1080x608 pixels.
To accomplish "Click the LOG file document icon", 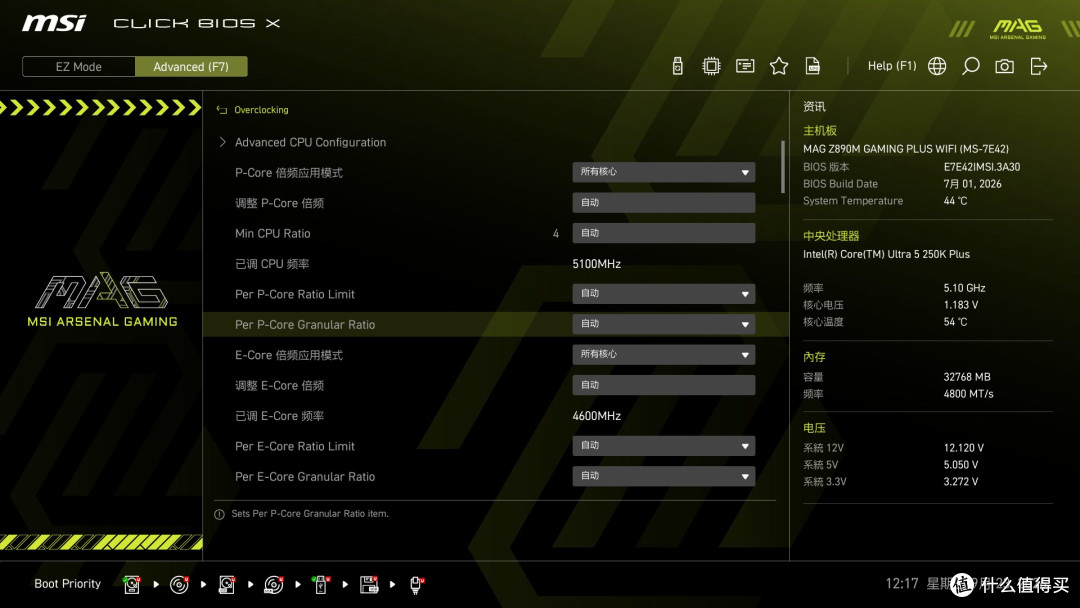I will coord(813,66).
